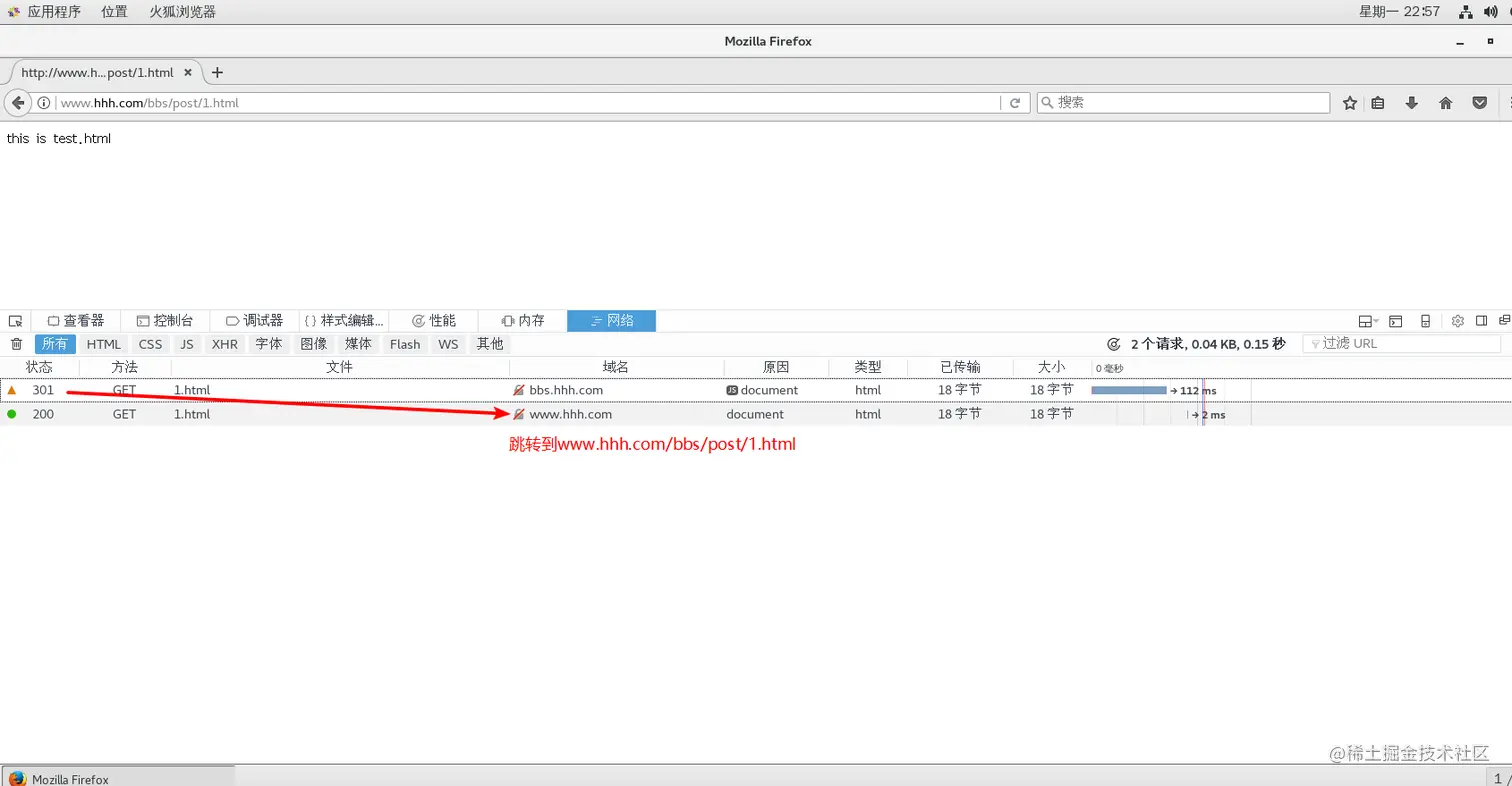
Task: Click the Mozilla Firefox taskbar button
Action: 118,777
